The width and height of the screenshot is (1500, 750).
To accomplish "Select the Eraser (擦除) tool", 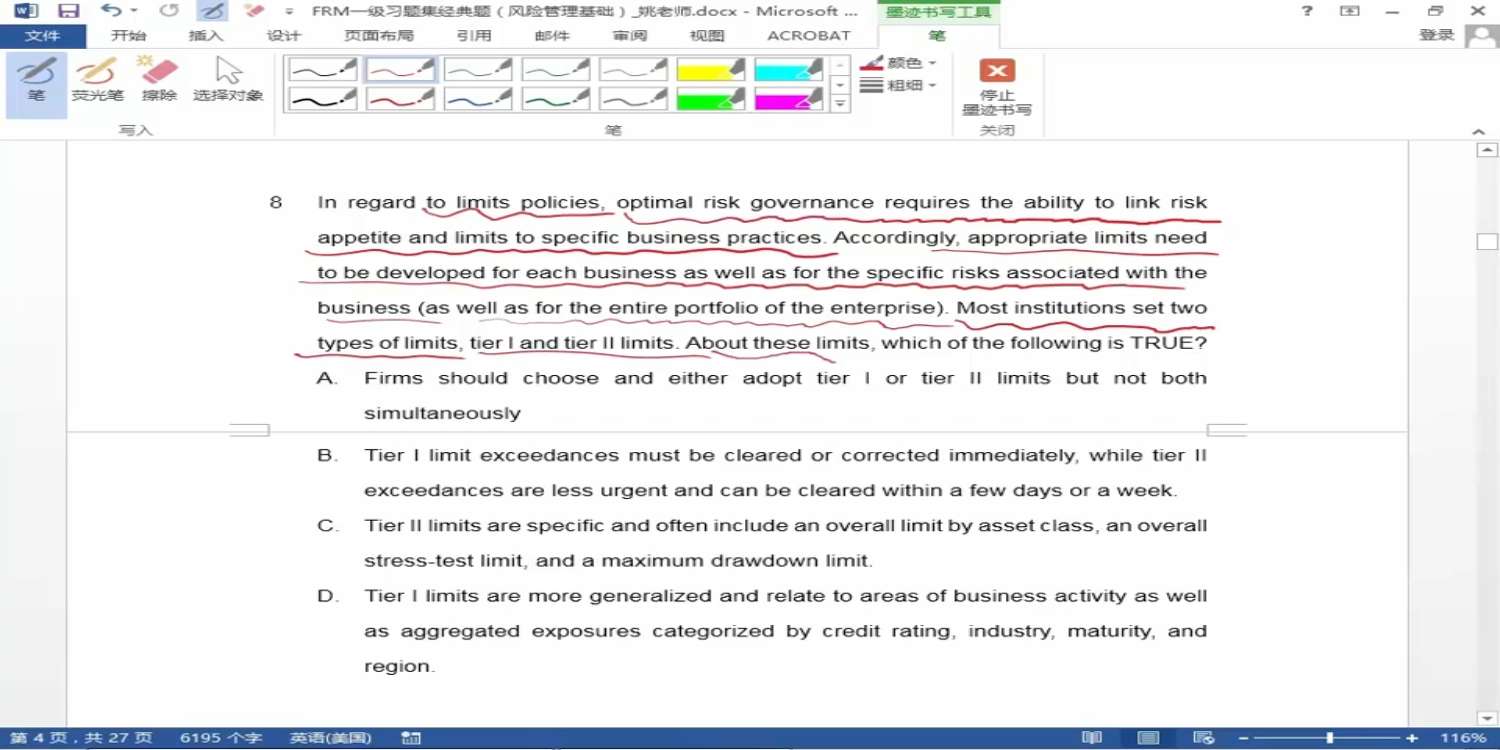I will coord(159,81).
